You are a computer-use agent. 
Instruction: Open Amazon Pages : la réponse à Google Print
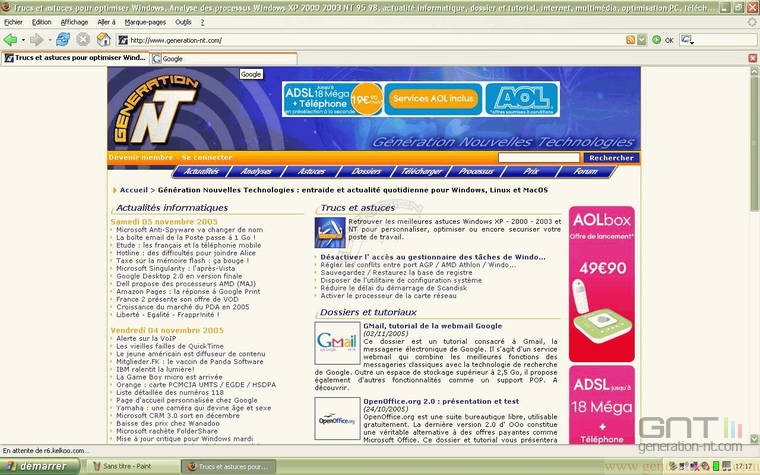click(188, 291)
